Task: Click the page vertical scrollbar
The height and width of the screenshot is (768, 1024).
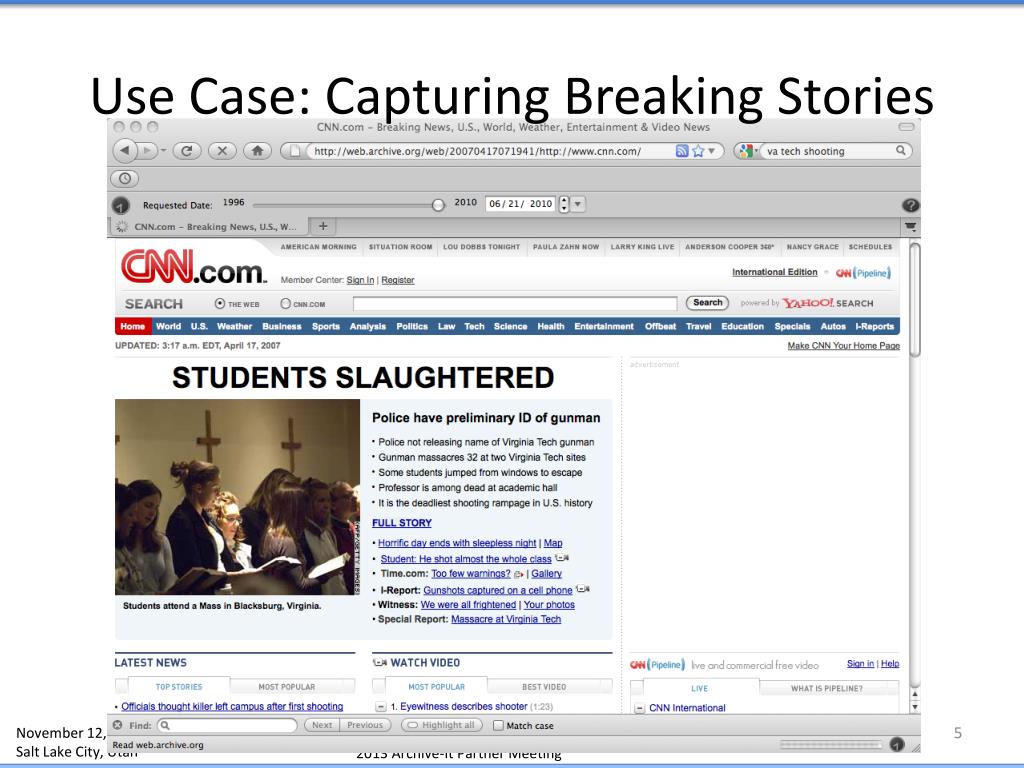Action: [x=915, y=300]
